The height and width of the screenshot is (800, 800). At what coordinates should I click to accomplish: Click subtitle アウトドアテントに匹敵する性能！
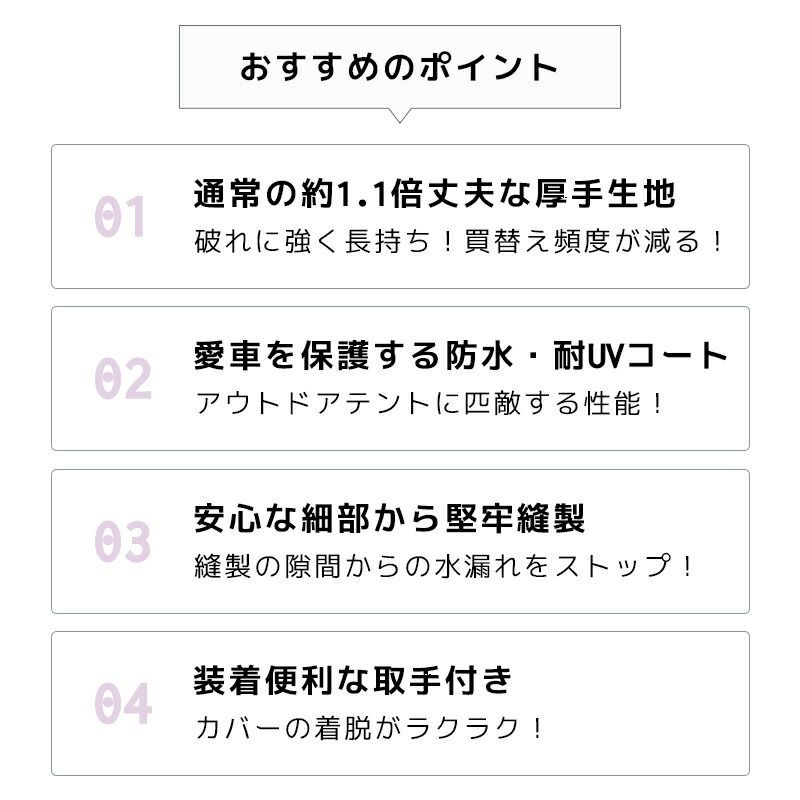click(x=430, y=404)
